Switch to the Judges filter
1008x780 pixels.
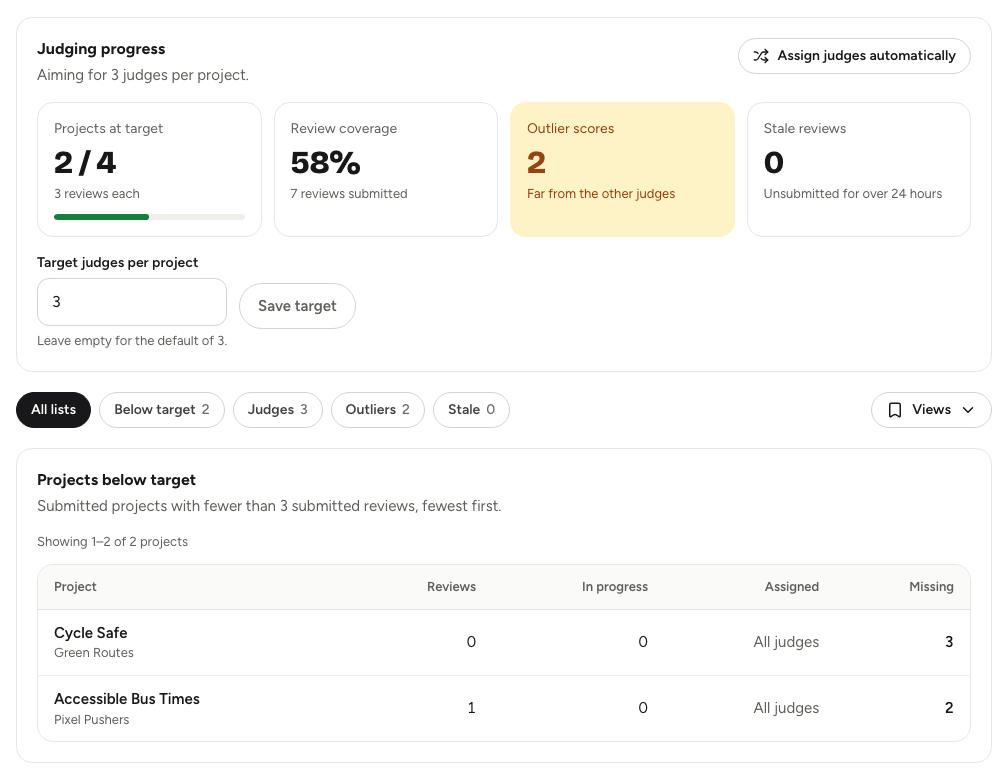click(278, 410)
